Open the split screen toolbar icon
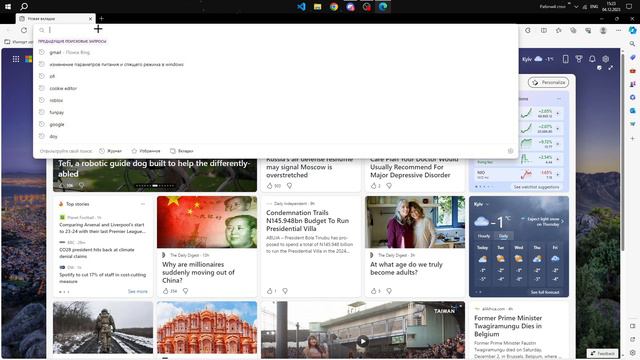Viewport: 640px width, 360px height. 544,30
